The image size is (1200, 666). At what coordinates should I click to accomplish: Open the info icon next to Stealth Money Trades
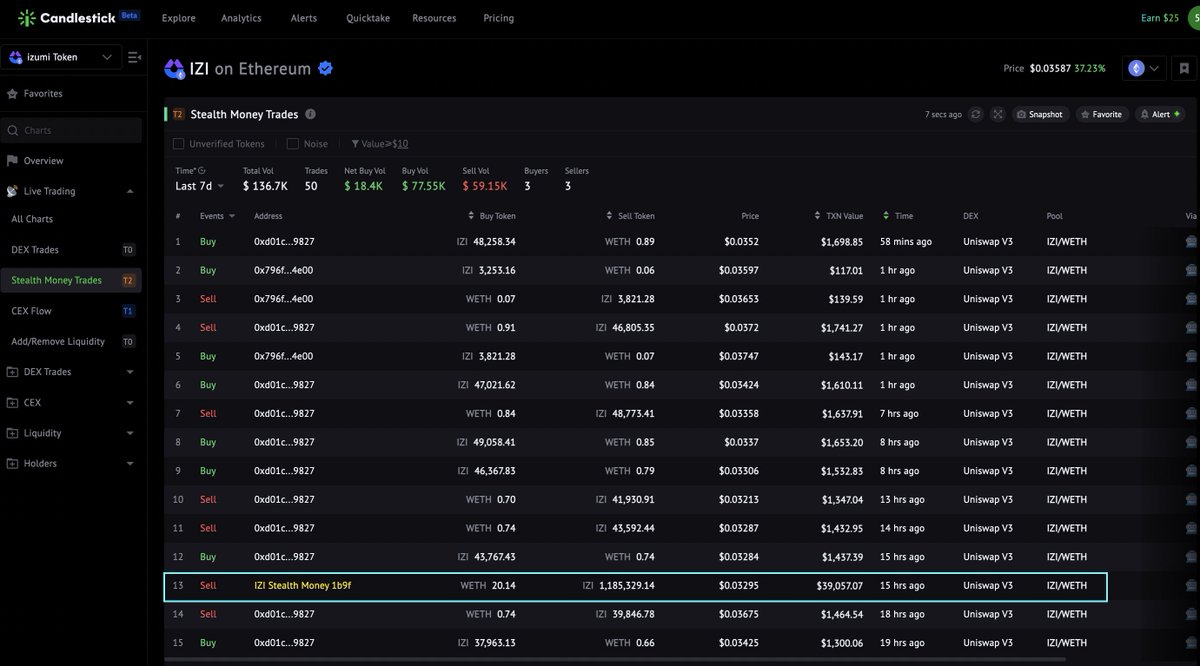pos(310,114)
